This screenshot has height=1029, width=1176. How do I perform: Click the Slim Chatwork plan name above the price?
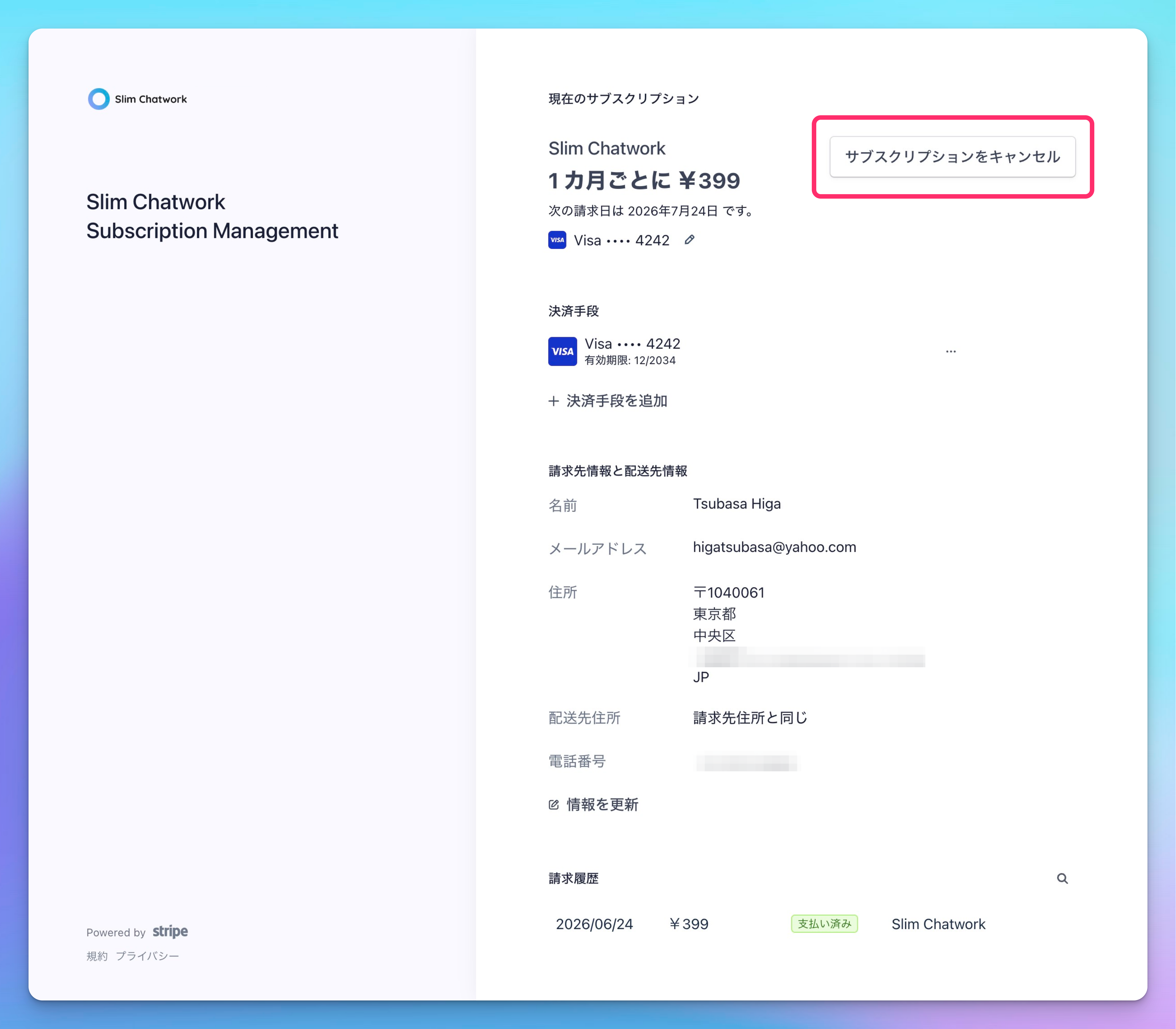point(606,148)
